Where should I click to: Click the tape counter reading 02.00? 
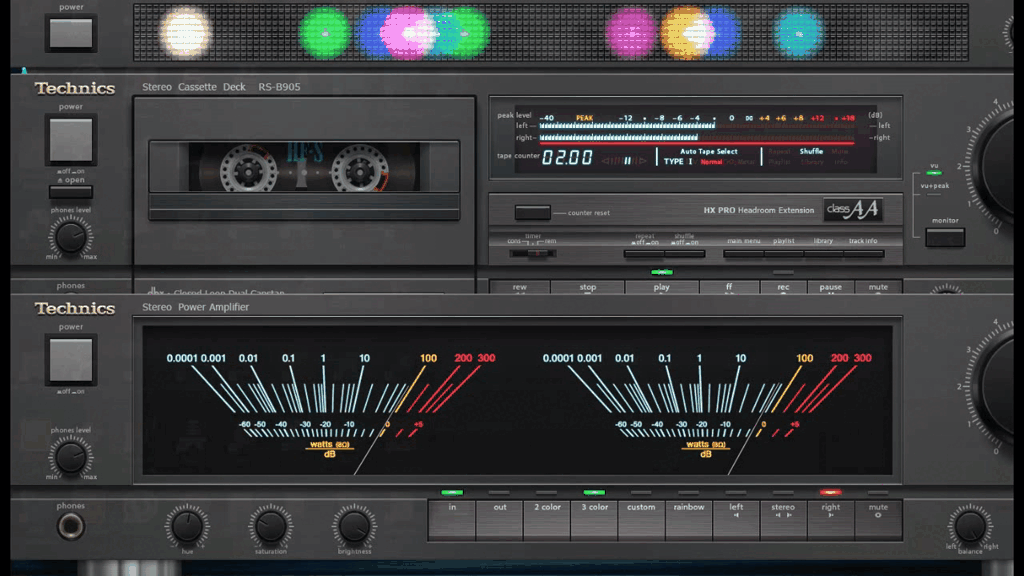click(x=567, y=157)
